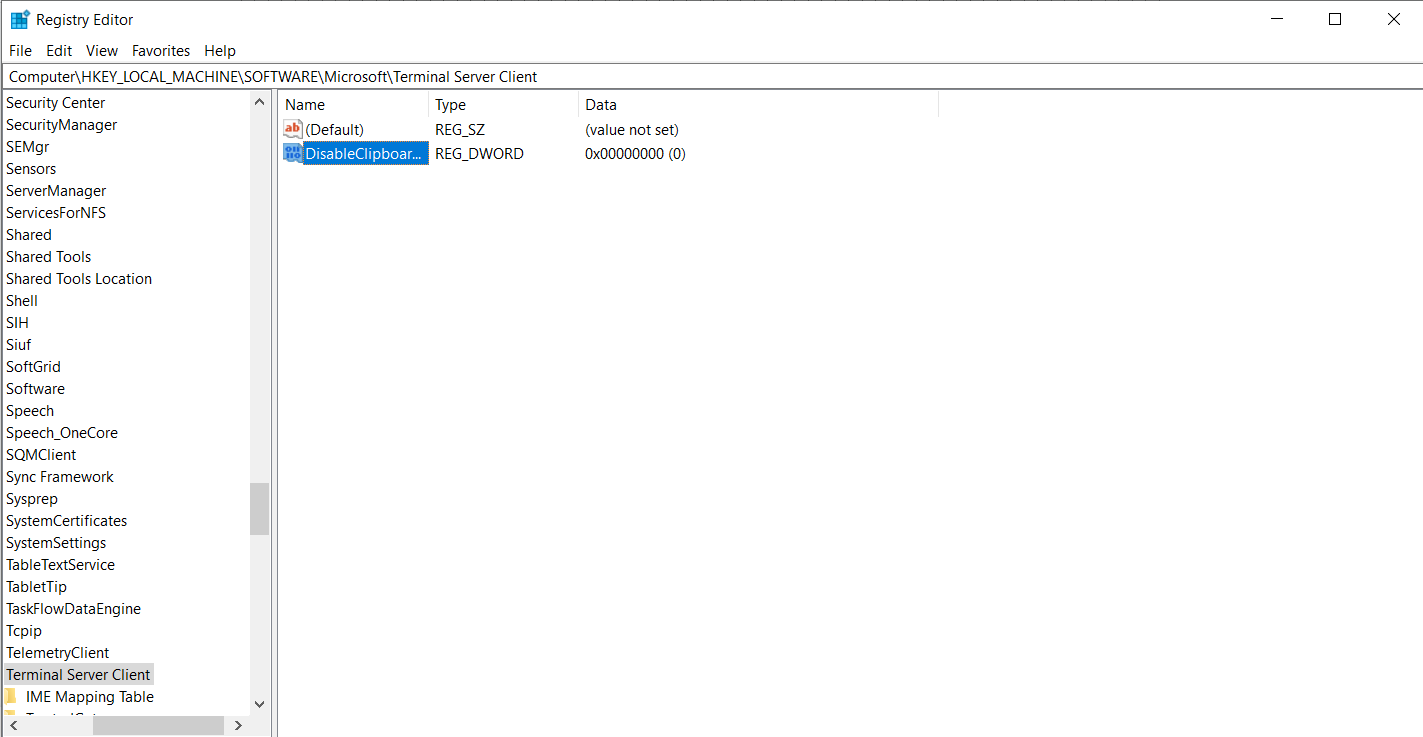The height and width of the screenshot is (737, 1423).
Task: Click the 0x00000000 (0) data cell
Action: pos(635,154)
